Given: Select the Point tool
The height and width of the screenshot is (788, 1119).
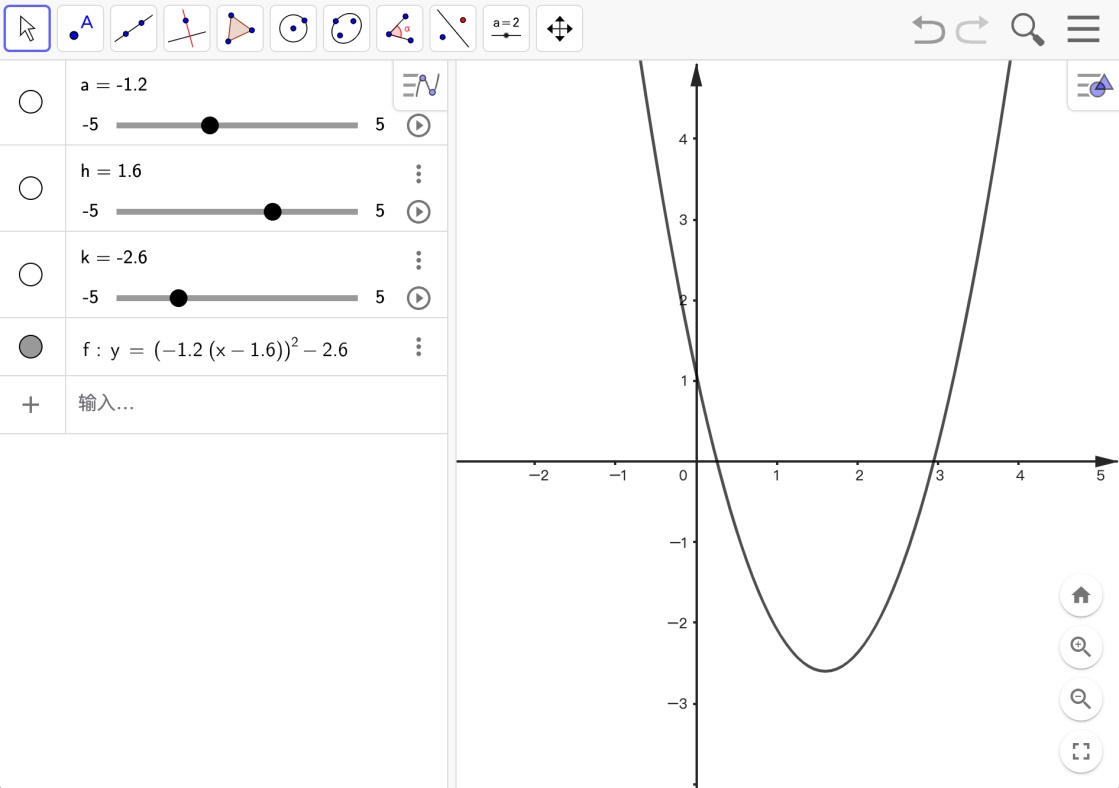Looking at the screenshot, I should (80, 29).
